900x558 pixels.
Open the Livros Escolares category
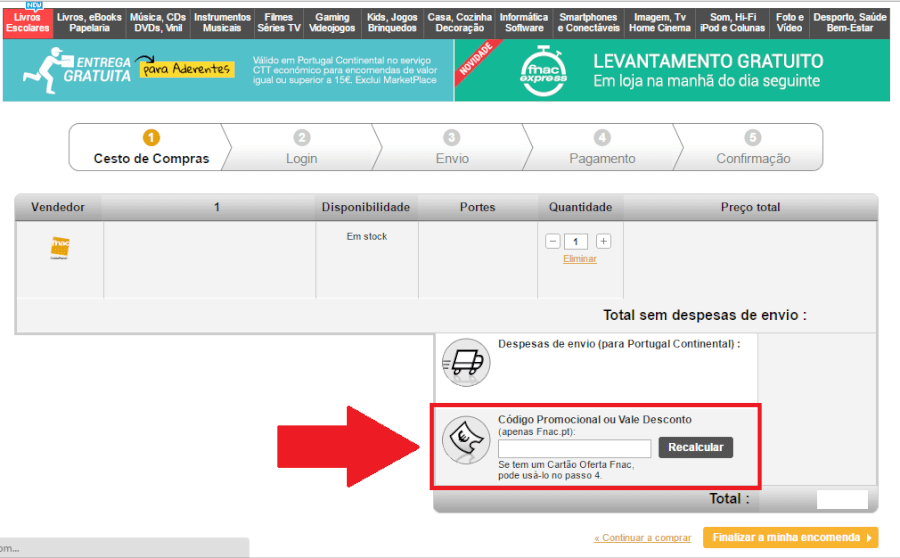point(27,23)
